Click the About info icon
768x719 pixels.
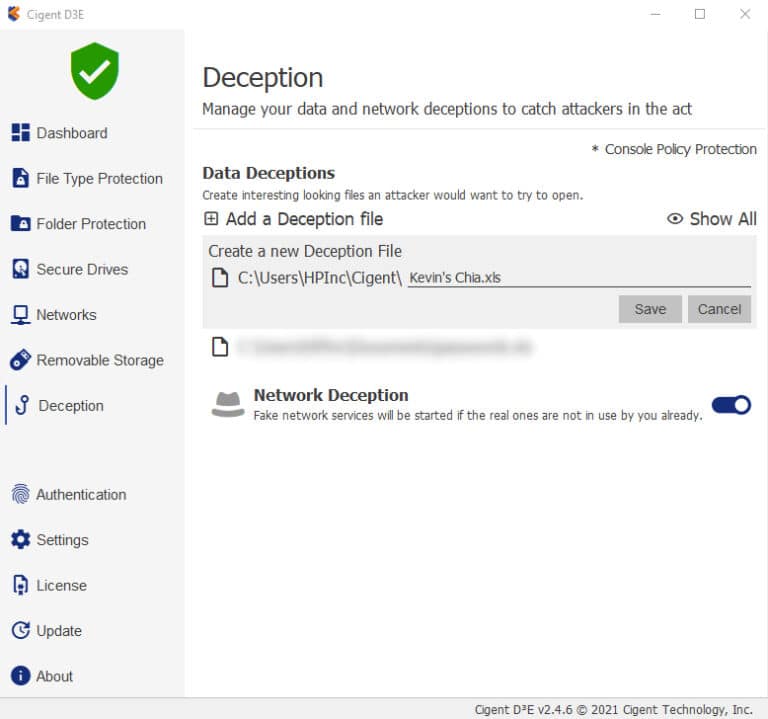coord(21,676)
